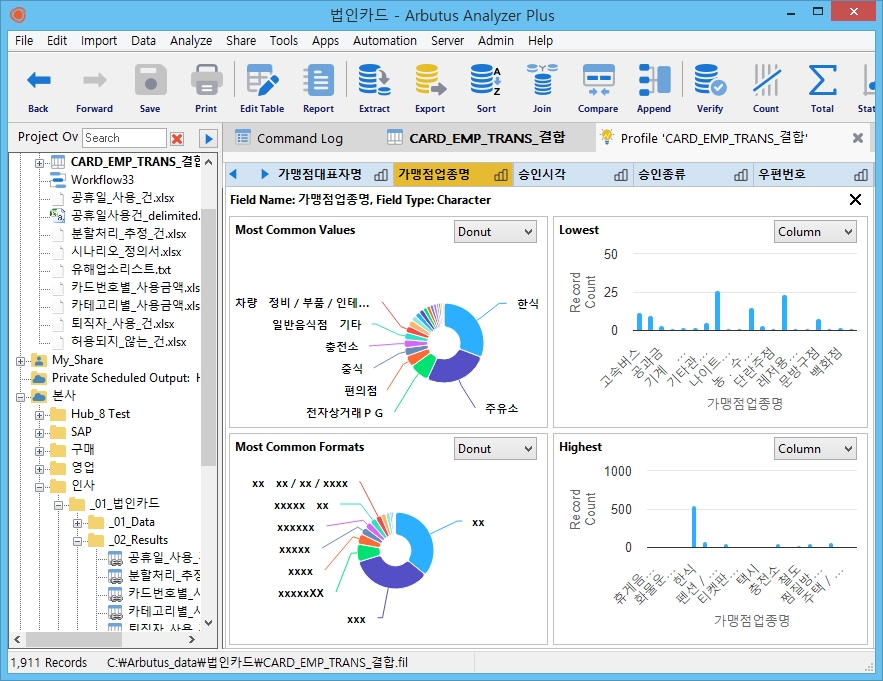
Task: Switch to the Command Log tab
Action: 289,138
